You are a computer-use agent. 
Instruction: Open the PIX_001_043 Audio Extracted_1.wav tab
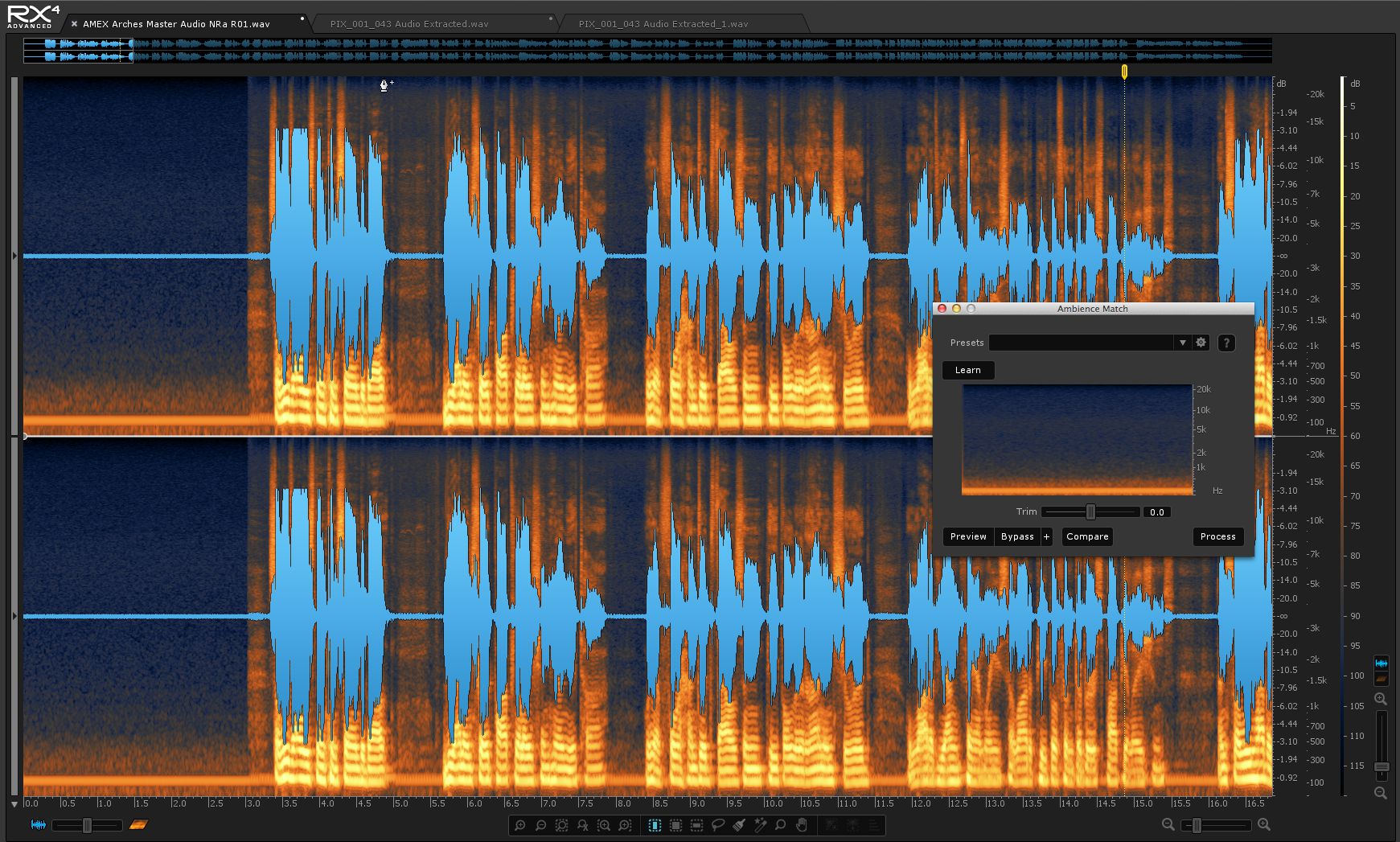[x=663, y=24]
